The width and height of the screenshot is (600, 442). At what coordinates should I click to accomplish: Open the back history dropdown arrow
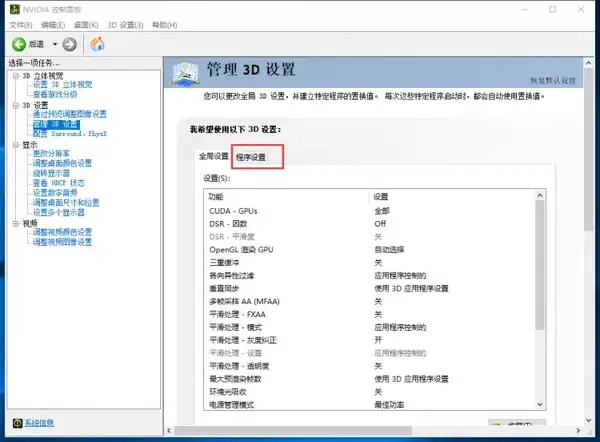[53, 44]
